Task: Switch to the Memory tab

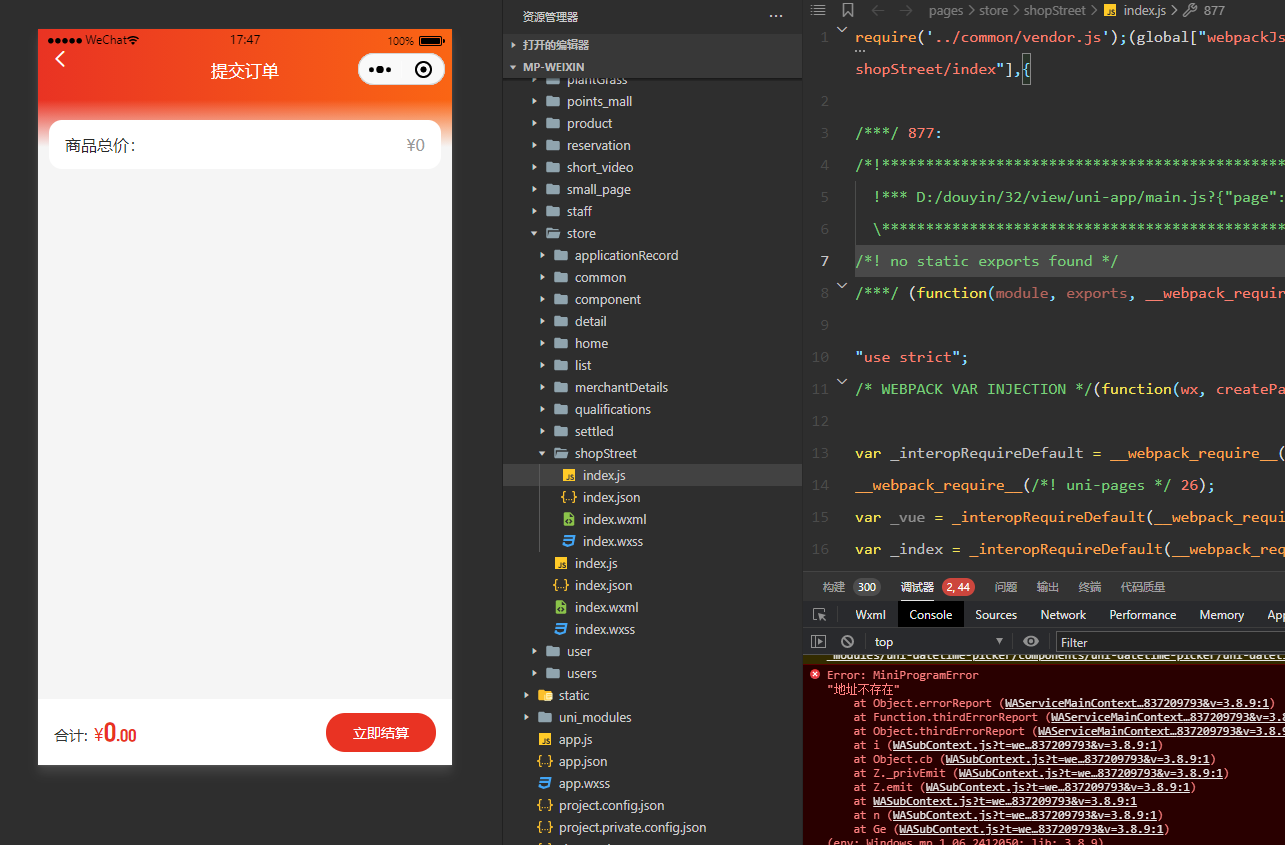Action: pos(1221,615)
